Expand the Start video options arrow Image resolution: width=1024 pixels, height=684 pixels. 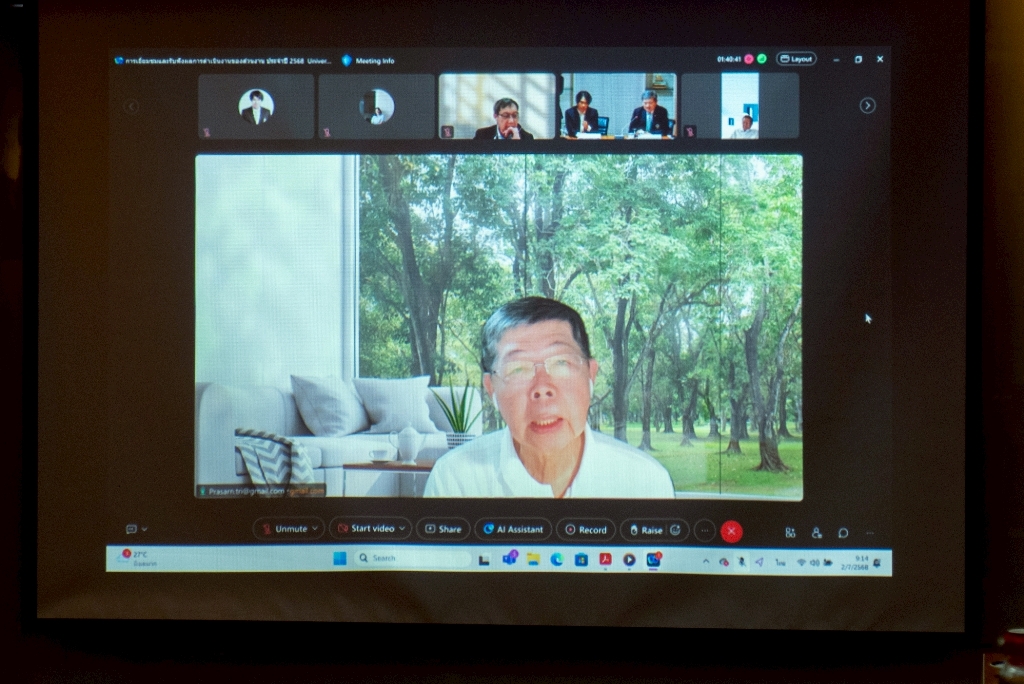(x=403, y=529)
